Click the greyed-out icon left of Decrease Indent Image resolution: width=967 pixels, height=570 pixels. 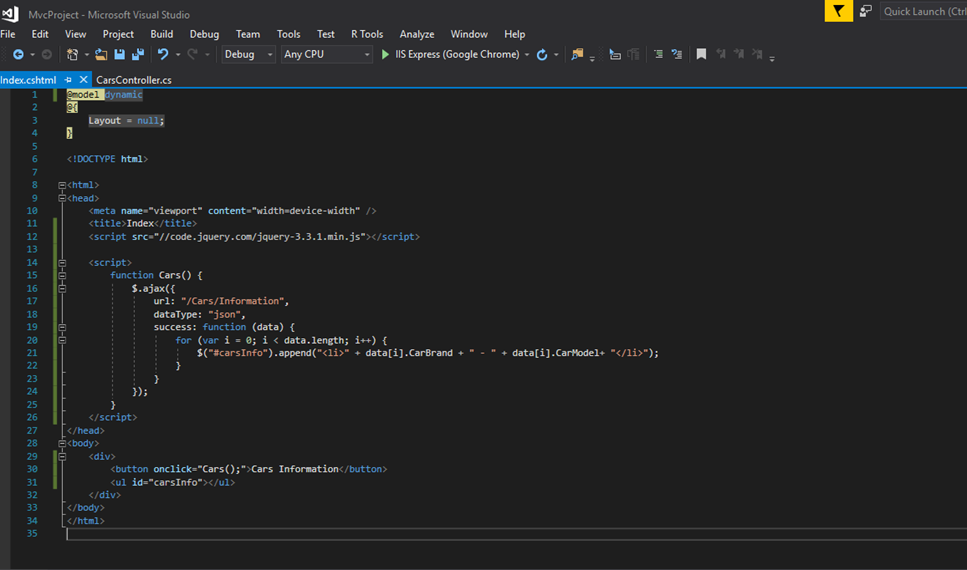tap(633, 54)
